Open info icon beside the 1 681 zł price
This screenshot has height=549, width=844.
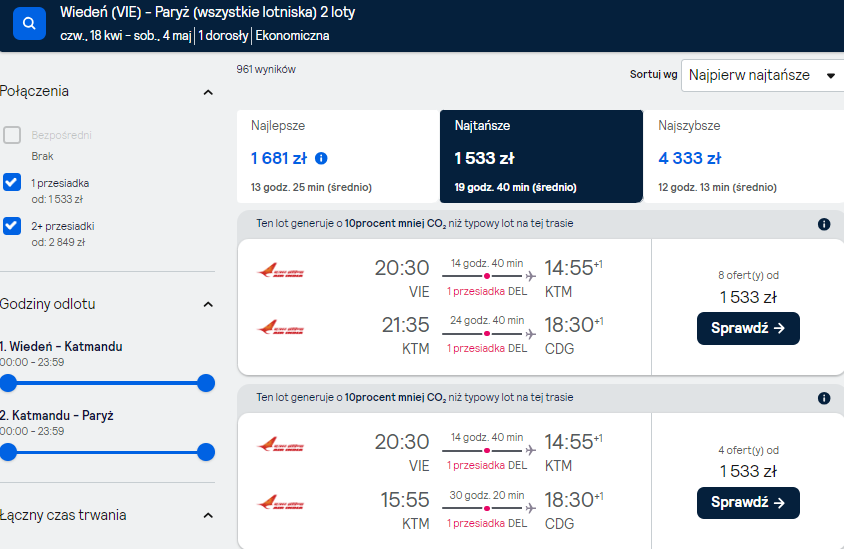[x=321, y=158]
